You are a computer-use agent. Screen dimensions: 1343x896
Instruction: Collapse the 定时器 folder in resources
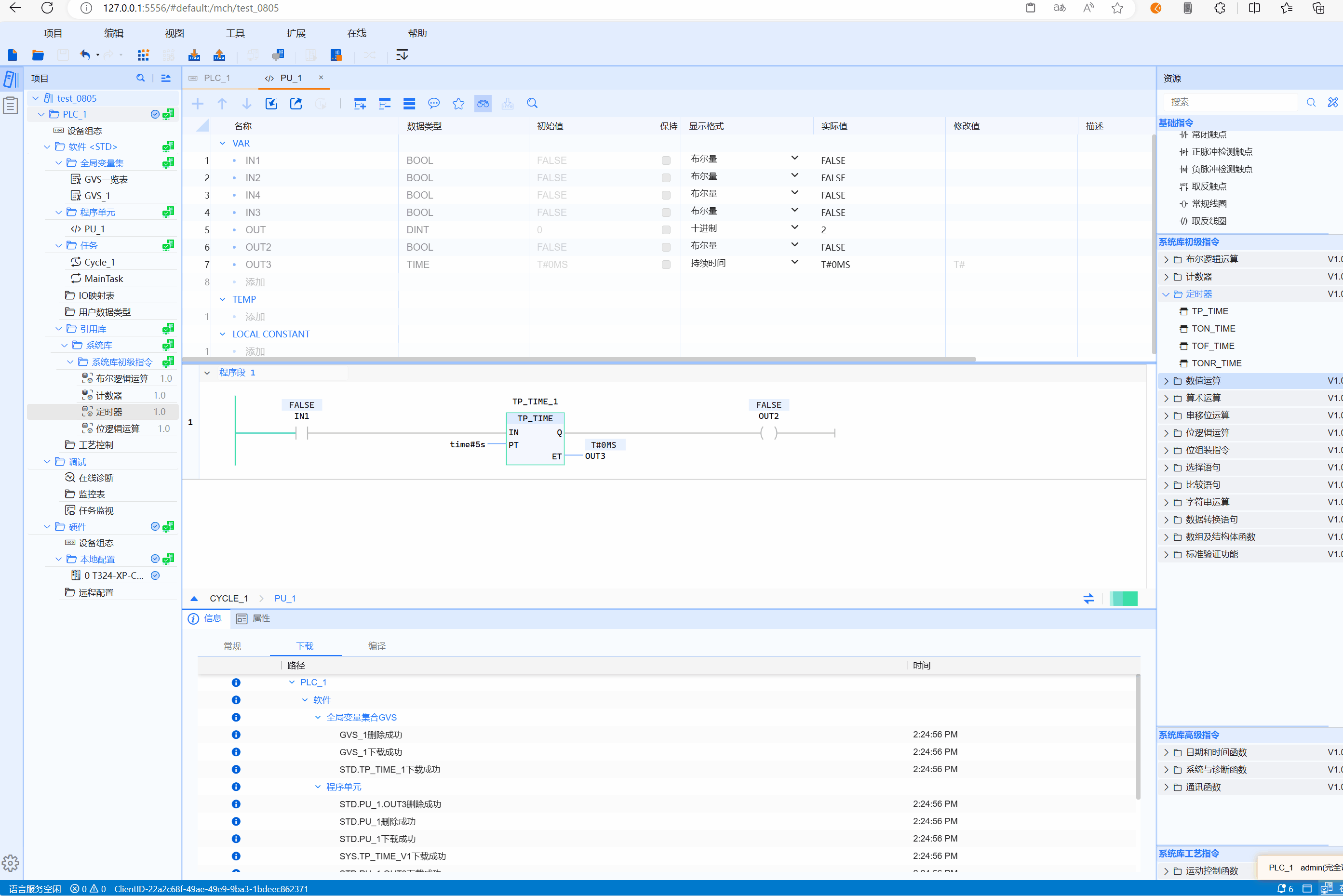[x=1167, y=294]
